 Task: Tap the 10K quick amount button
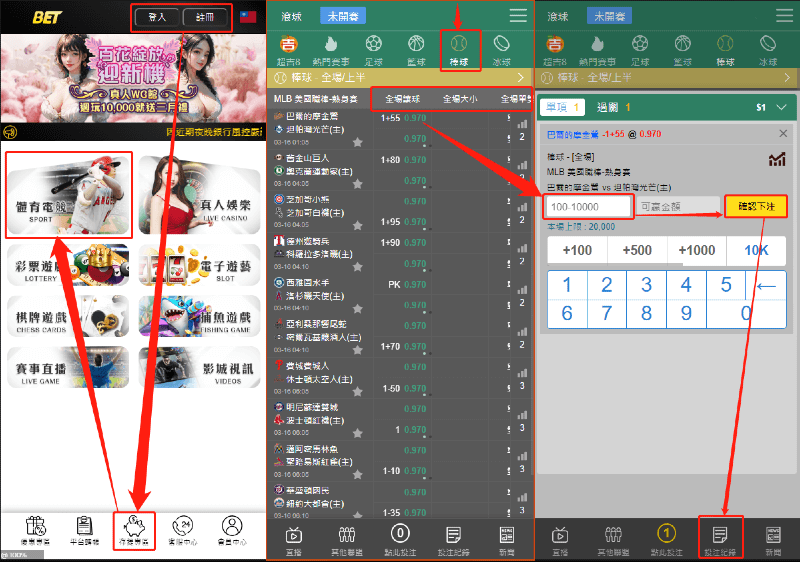tap(756, 250)
